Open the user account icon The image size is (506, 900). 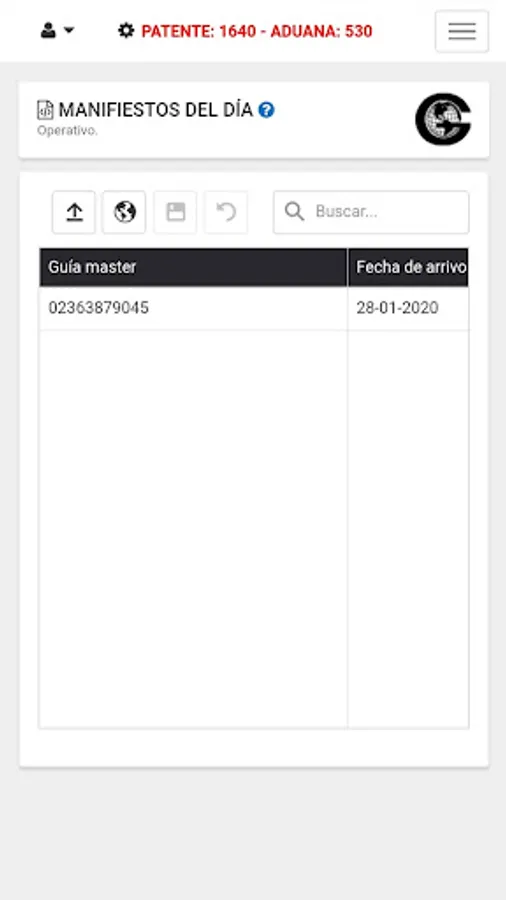coord(48,30)
